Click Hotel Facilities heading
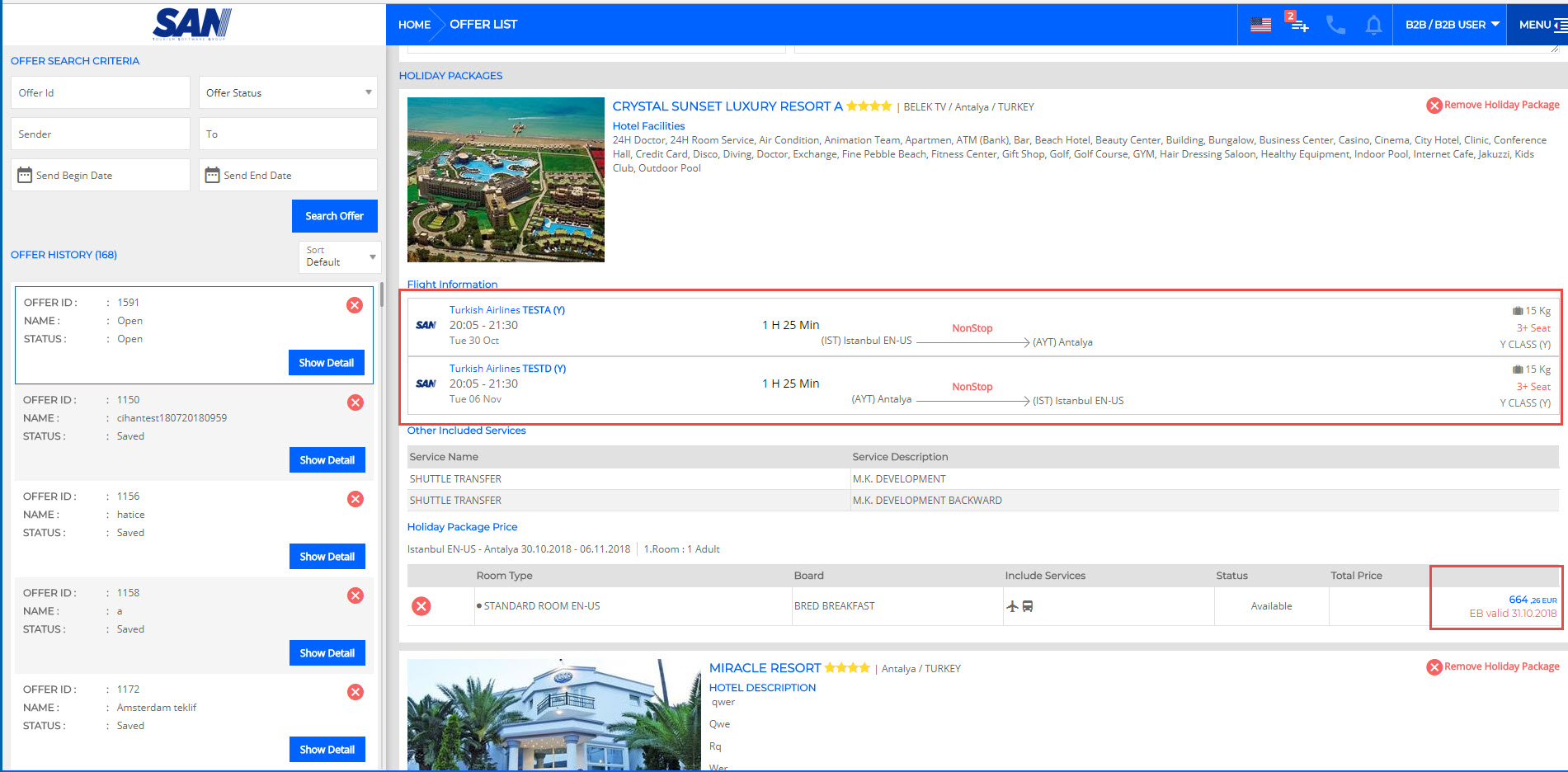Image resolution: width=1568 pixels, height=772 pixels. click(648, 126)
